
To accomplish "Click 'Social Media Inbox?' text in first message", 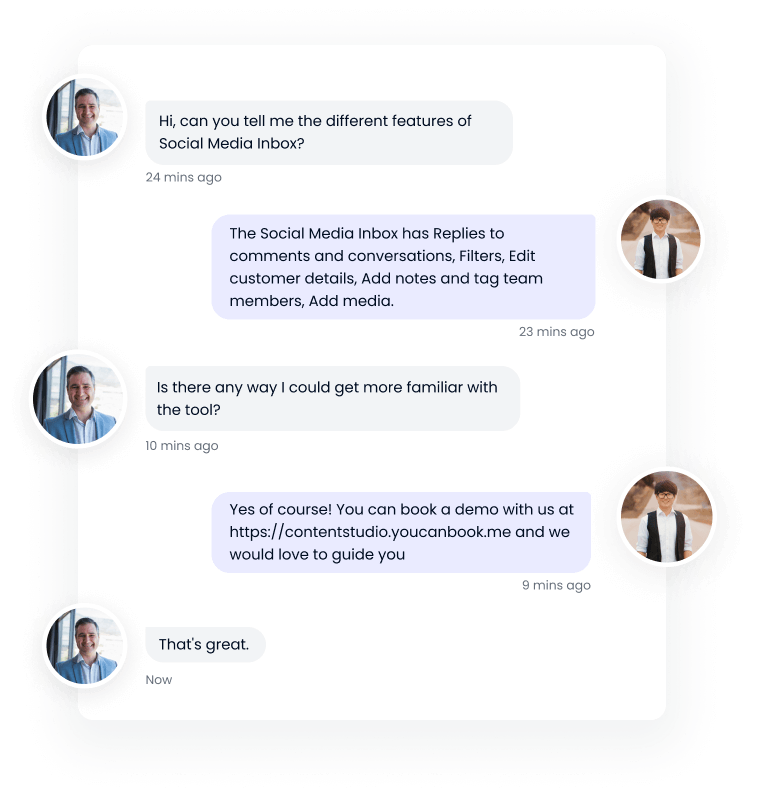I will [231, 143].
